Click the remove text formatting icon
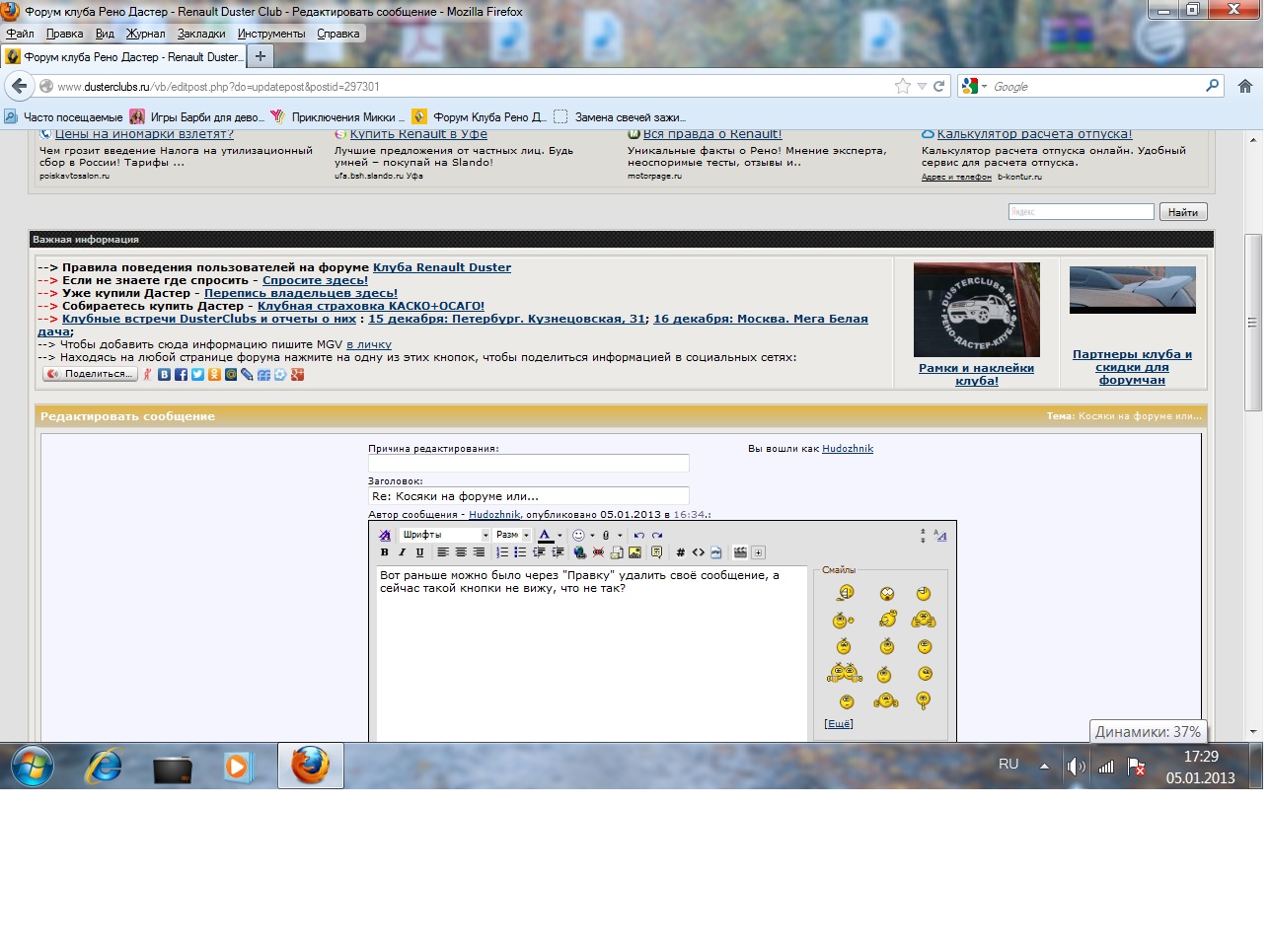This screenshot has height=952, width=1270. point(385,535)
